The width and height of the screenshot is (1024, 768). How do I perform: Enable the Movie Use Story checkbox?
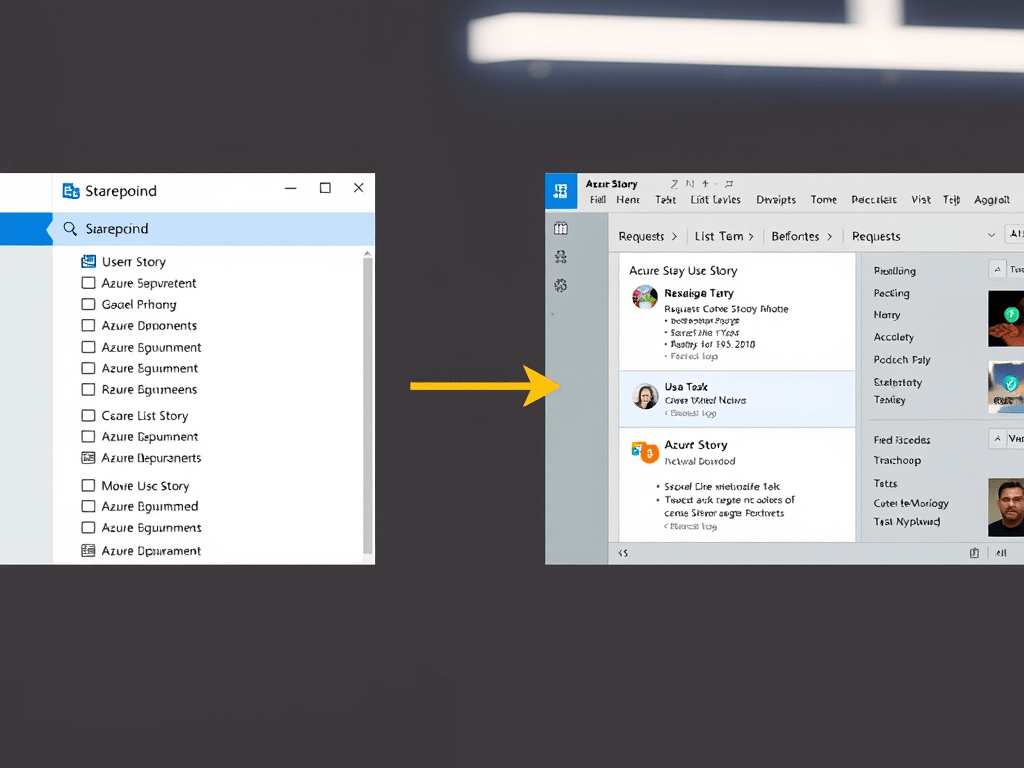(x=87, y=485)
